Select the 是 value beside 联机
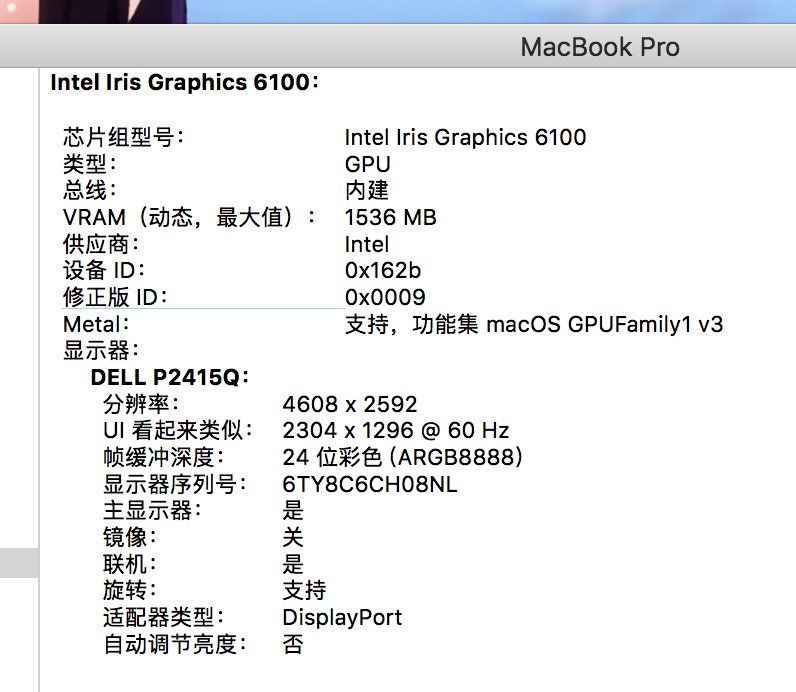Viewport: 796px width, 692px height. tap(293, 564)
